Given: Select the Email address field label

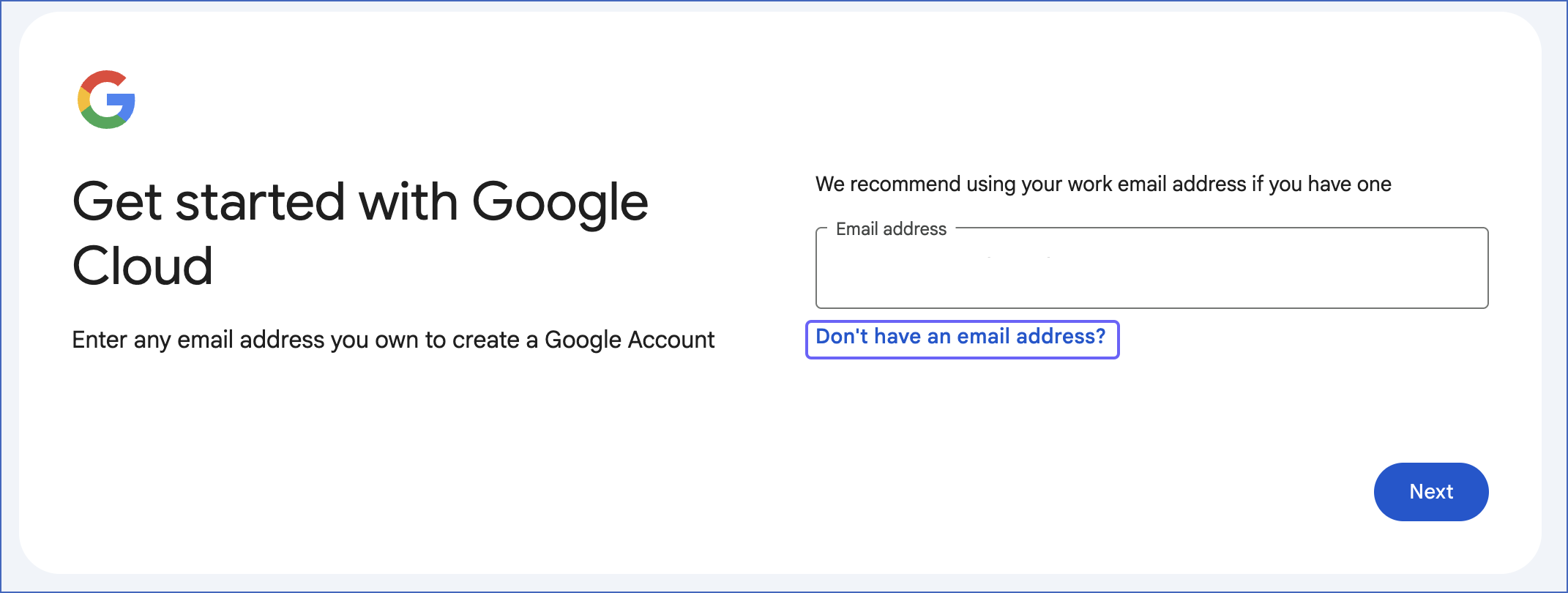Looking at the screenshot, I should tap(892, 228).
